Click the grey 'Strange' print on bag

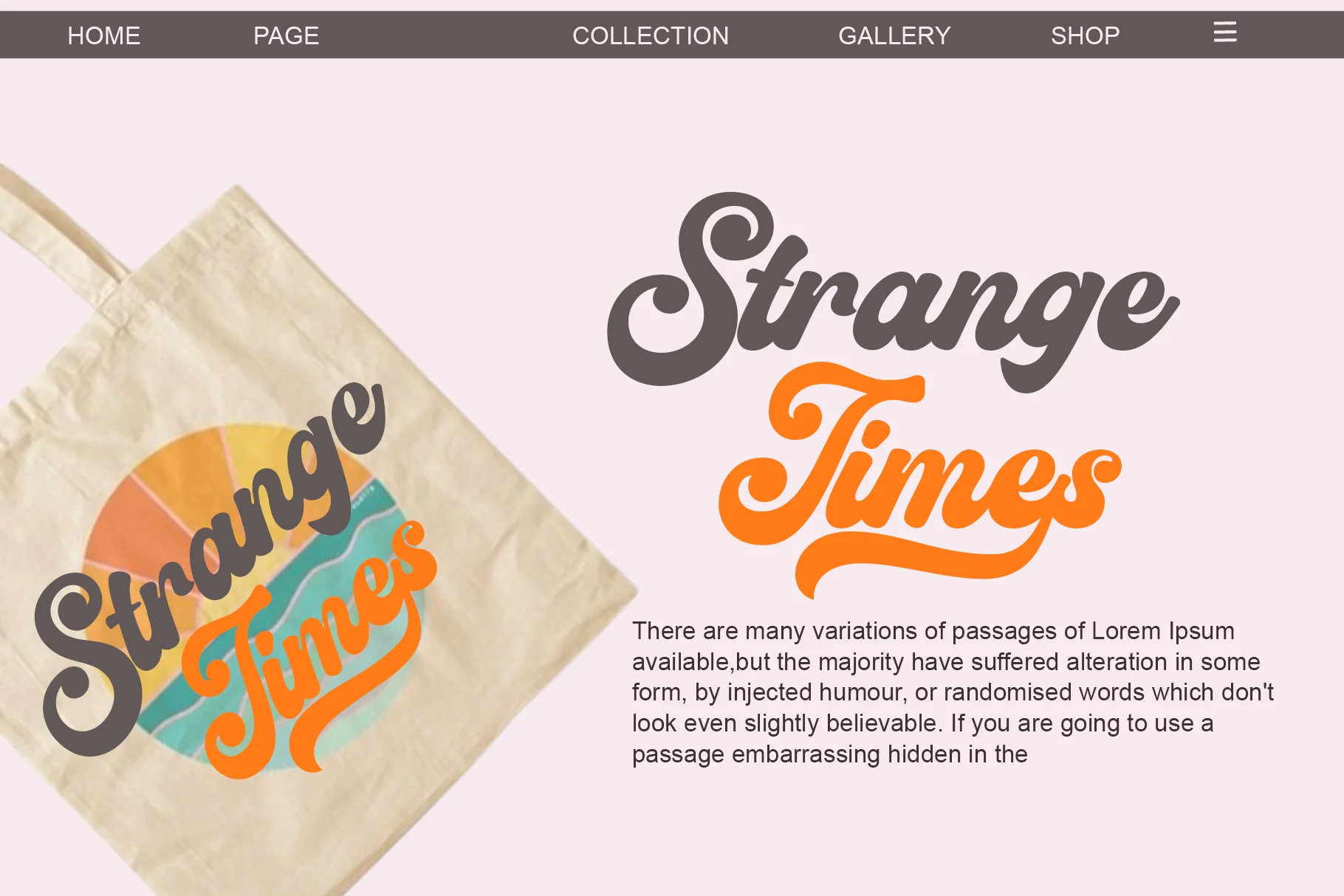point(210,568)
